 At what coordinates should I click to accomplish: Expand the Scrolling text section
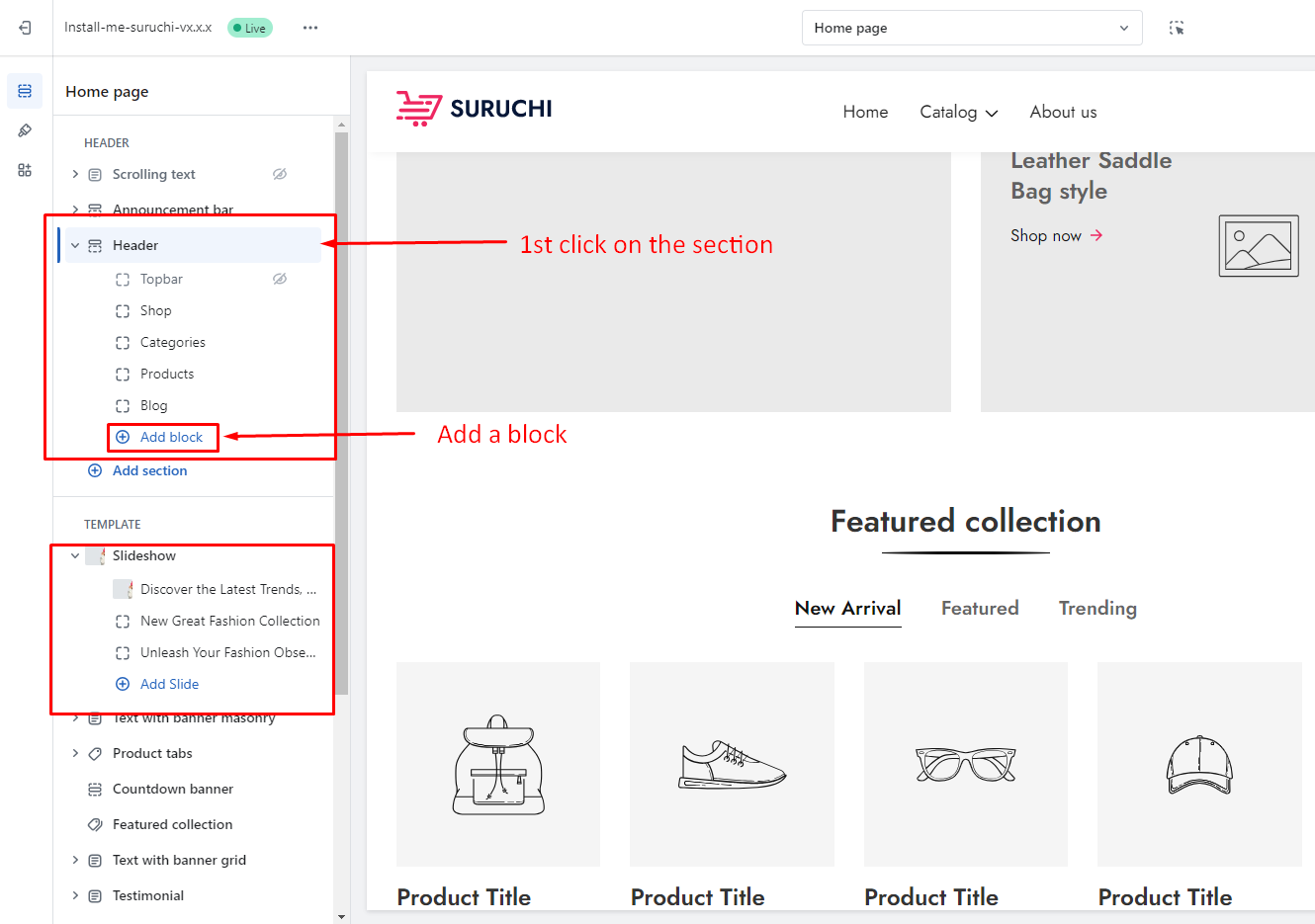click(75, 174)
